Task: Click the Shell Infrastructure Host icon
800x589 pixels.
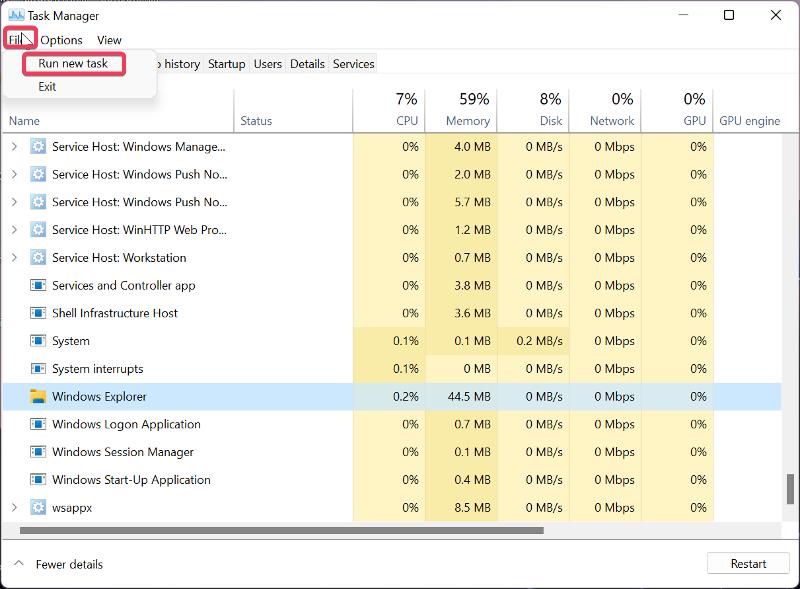Action: 38,313
